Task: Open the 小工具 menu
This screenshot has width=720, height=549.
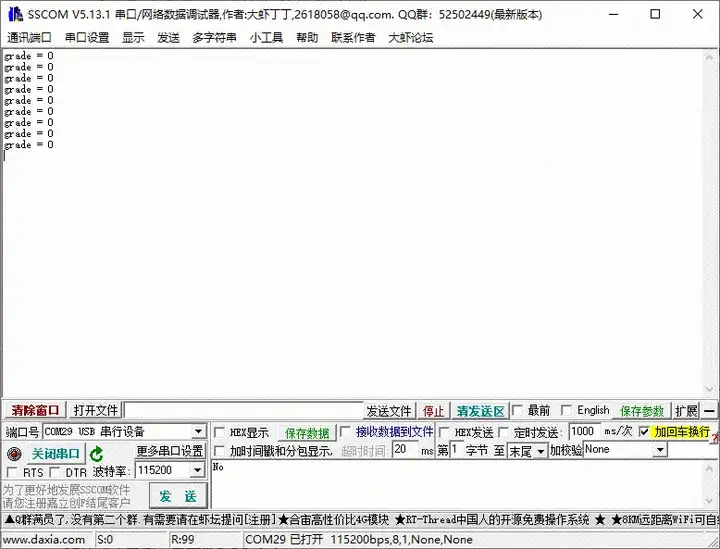Action: (x=266, y=38)
